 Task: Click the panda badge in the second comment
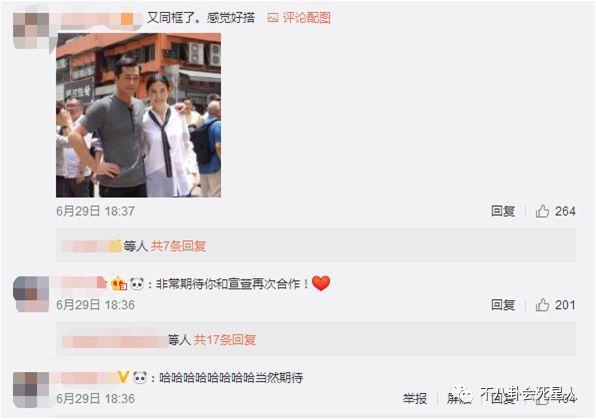pyautogui.click(x=137, y=284)
